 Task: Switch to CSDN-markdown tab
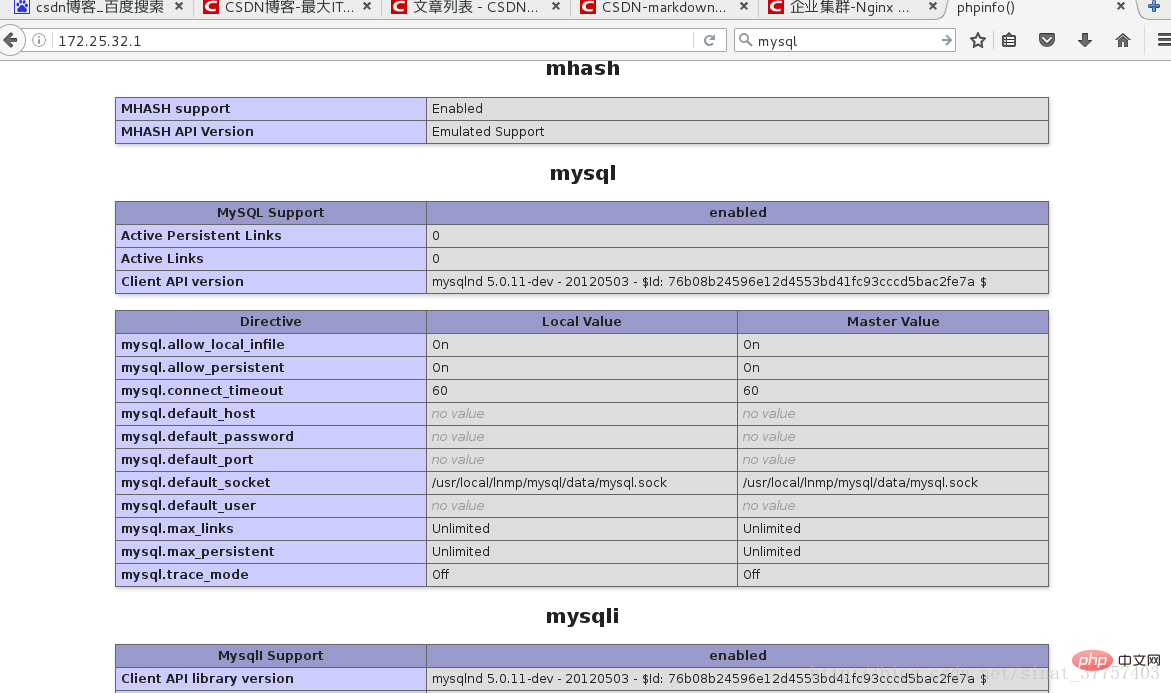pyautogui.click(x=665, y=7)
